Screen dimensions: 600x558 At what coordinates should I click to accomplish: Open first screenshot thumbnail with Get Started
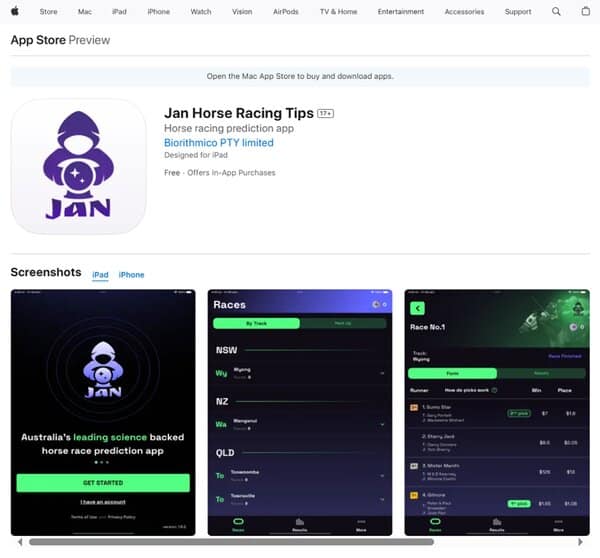click(x=103, y=413)
